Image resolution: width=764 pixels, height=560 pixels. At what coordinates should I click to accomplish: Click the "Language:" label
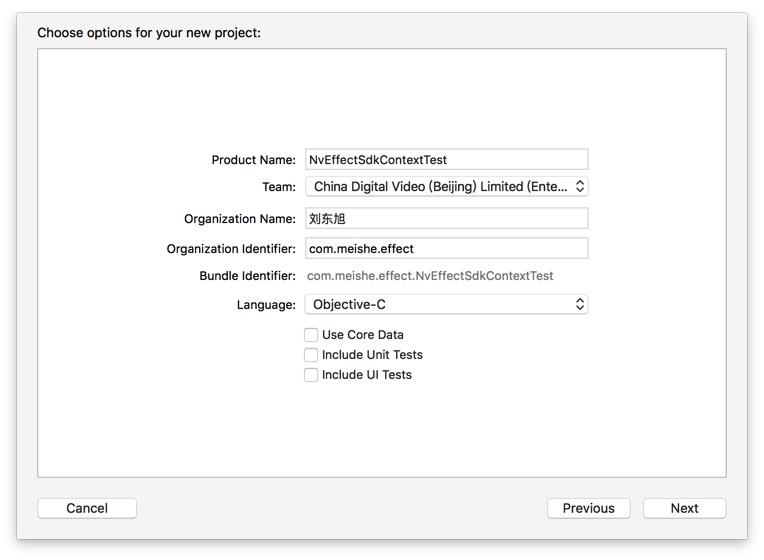[x=266, y=305]
